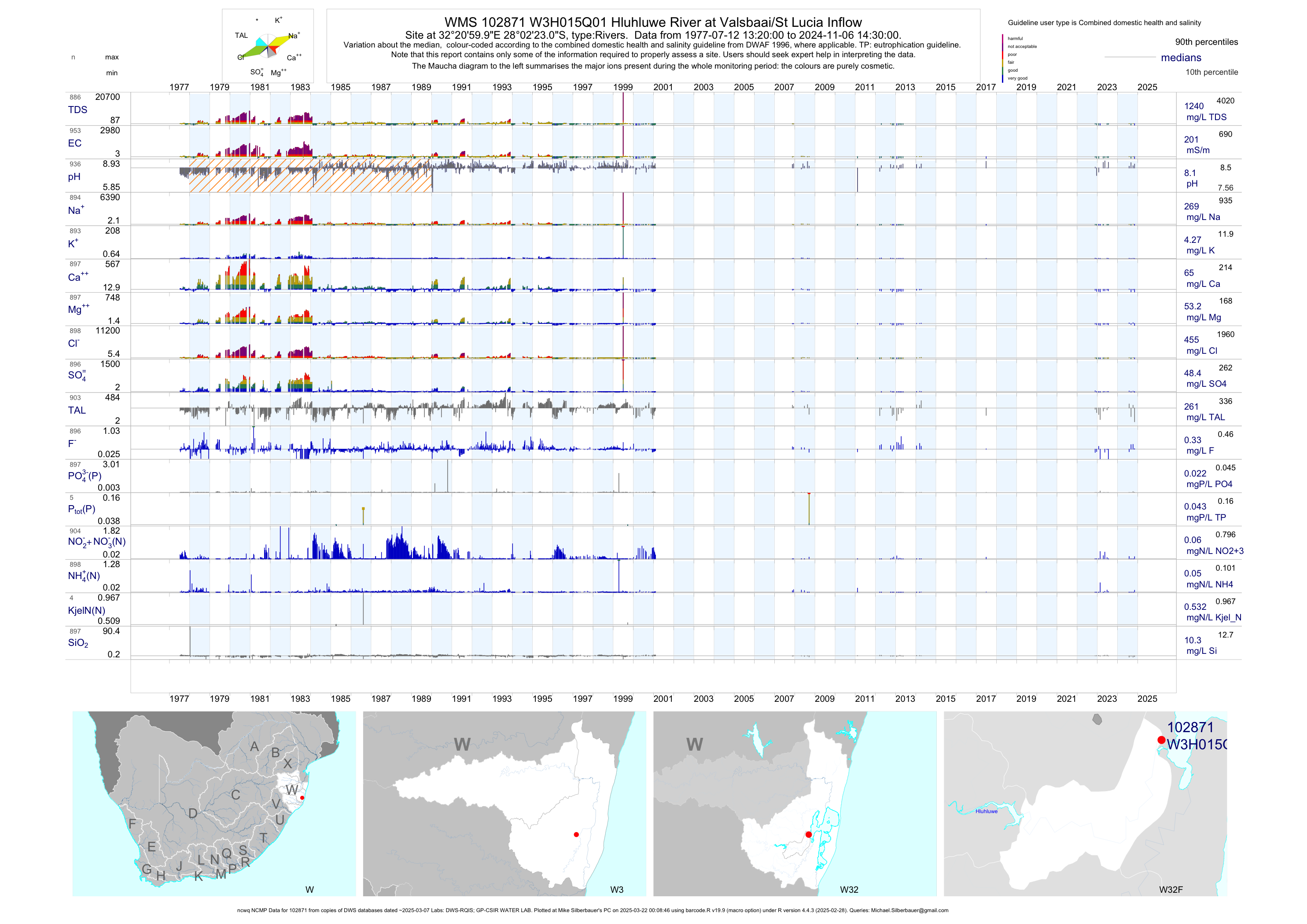Viewport: 1307px width, 924px height.
Task: Click the Hluhluwe dam label on the map
Action: (986, 811)
